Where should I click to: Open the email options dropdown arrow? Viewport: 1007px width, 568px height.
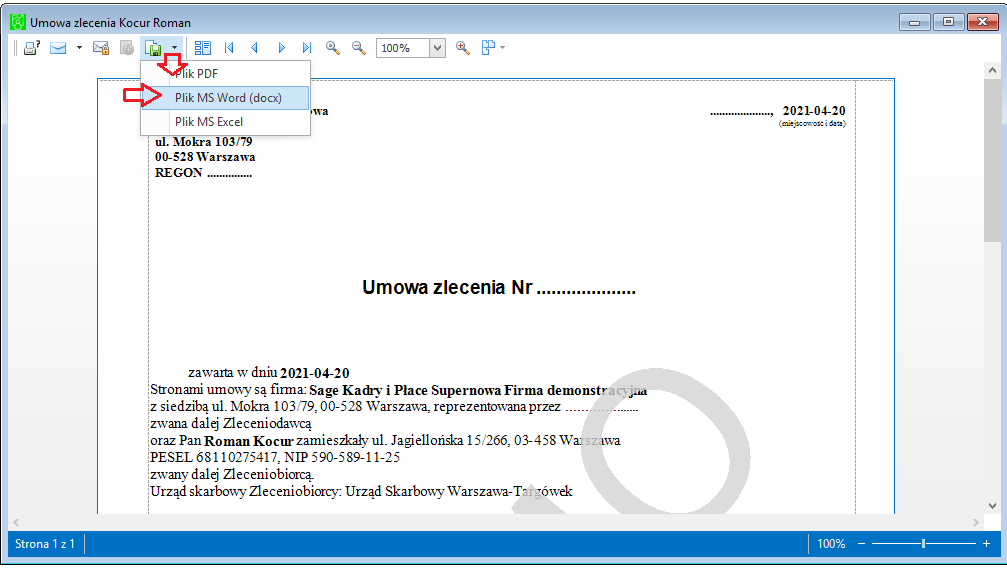point(79,48)
